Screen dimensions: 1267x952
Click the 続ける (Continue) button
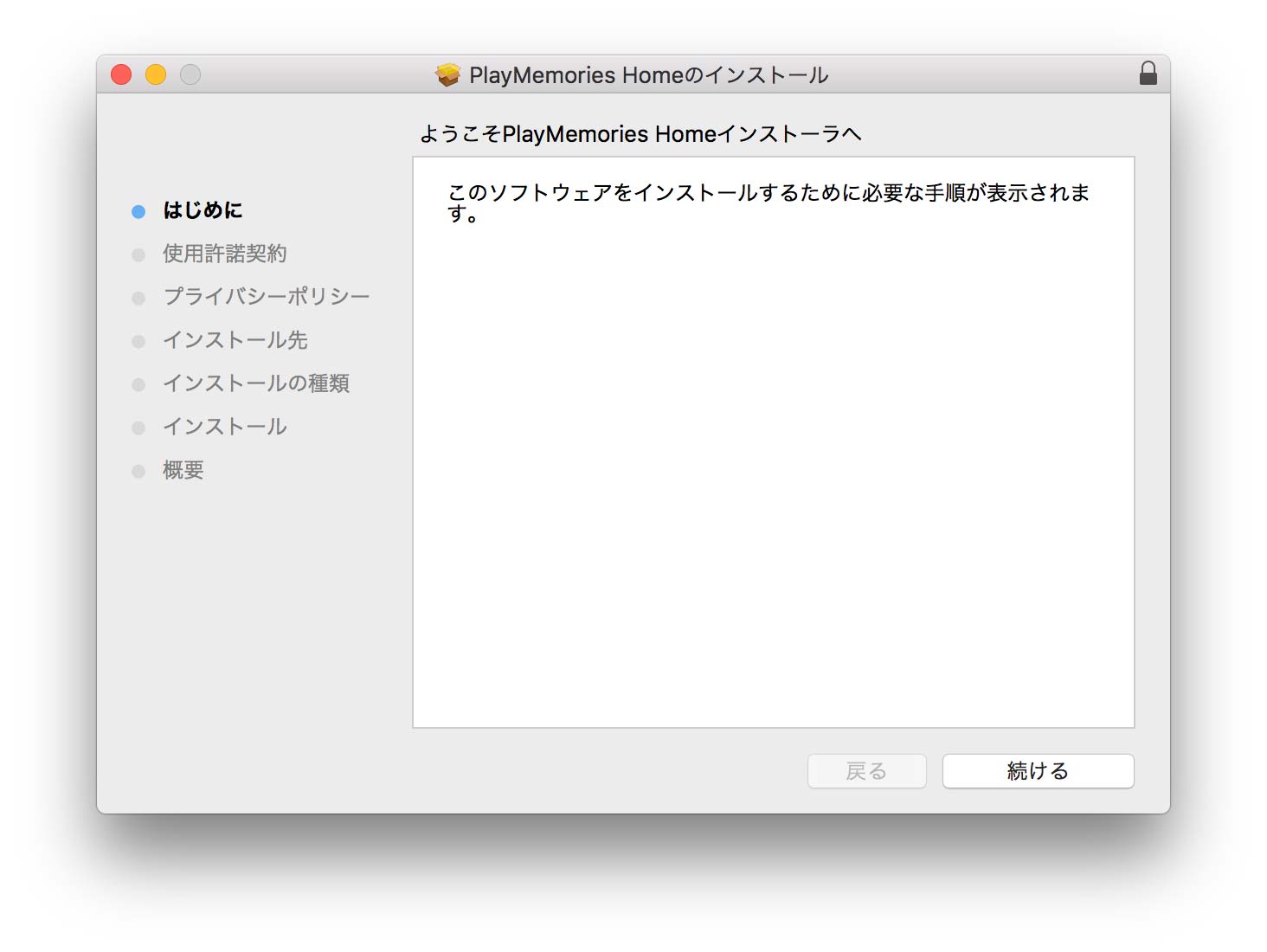1038,771
